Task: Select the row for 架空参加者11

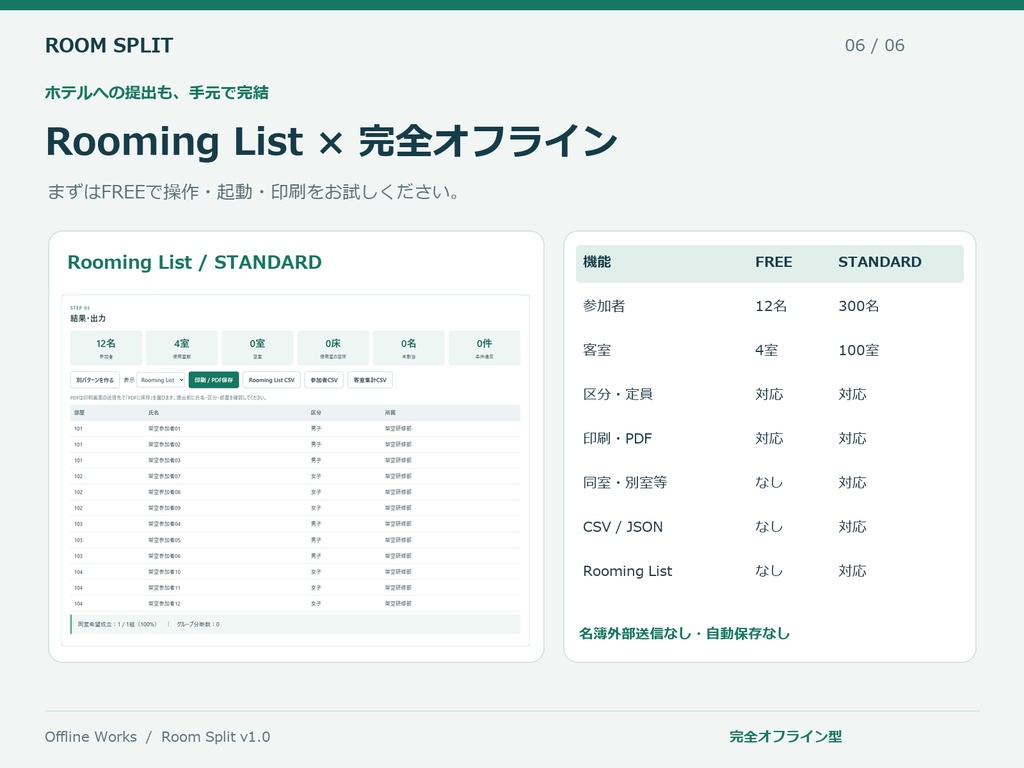Action: pyautogui.click(x=295, y=588)
